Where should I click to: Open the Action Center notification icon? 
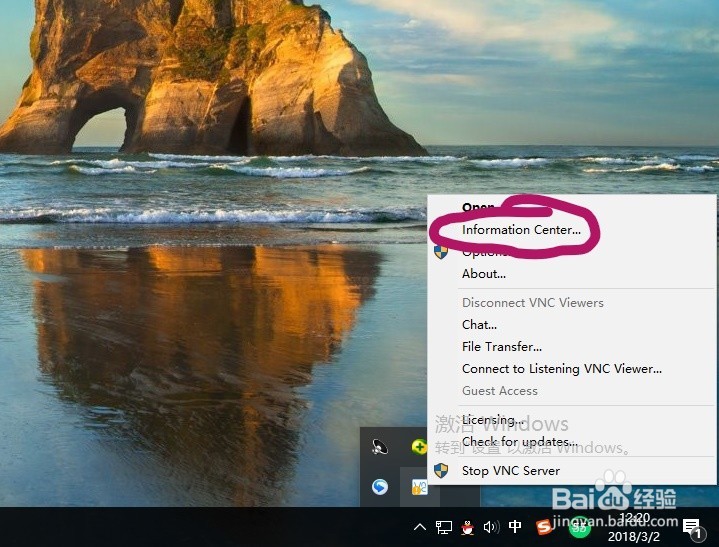coord(692,528)
